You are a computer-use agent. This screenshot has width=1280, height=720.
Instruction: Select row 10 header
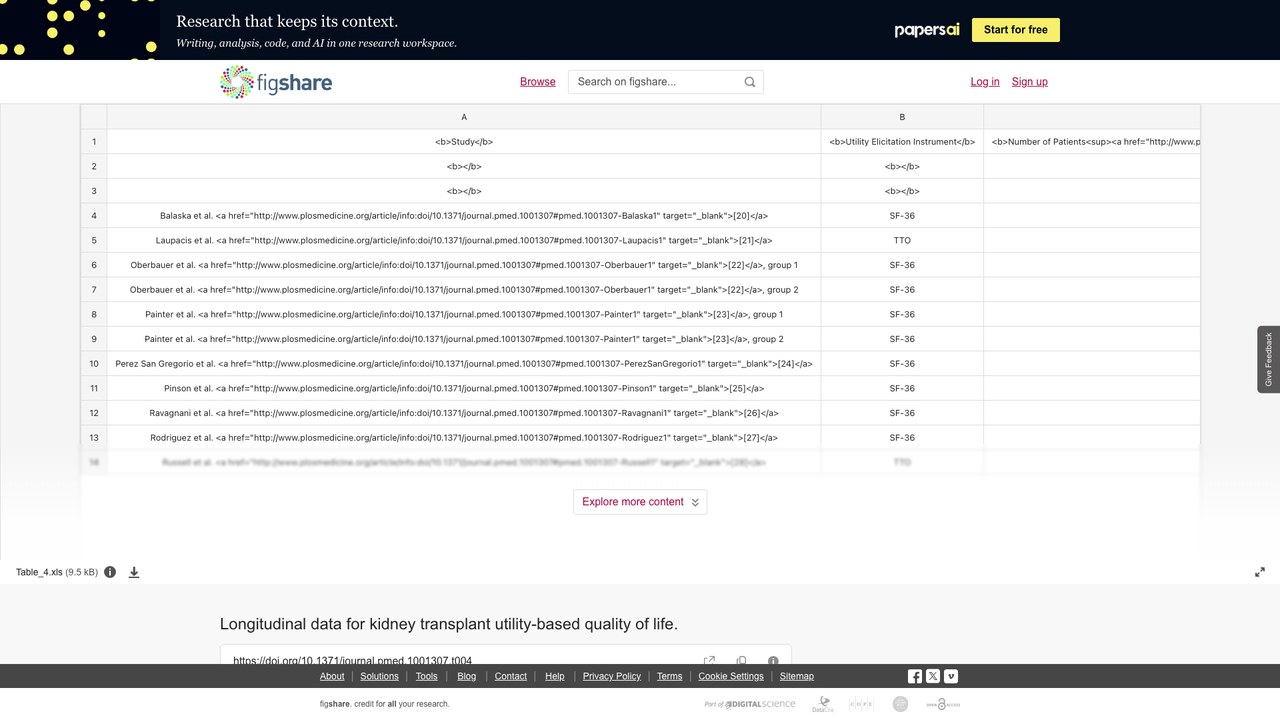click(94, 364)
